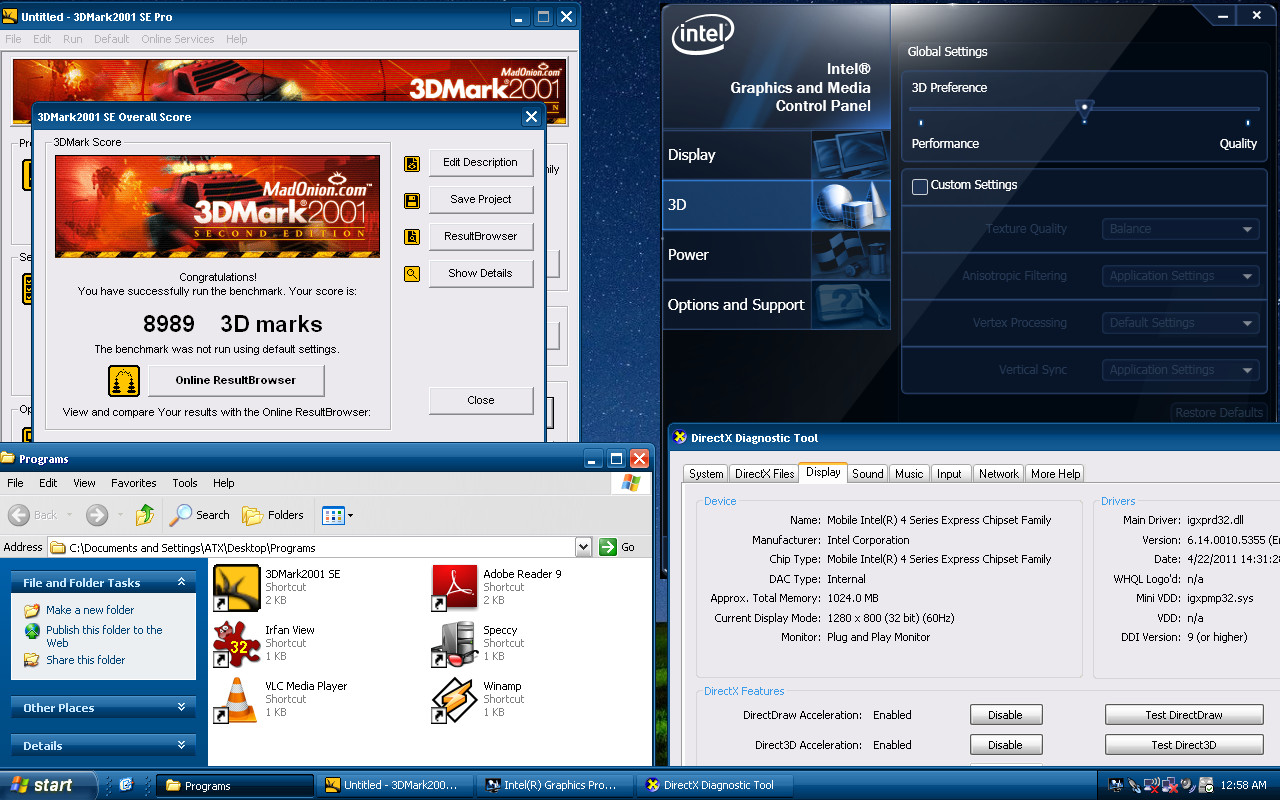Open the Vertex Processing dropdown

[x=1180, y=323]
